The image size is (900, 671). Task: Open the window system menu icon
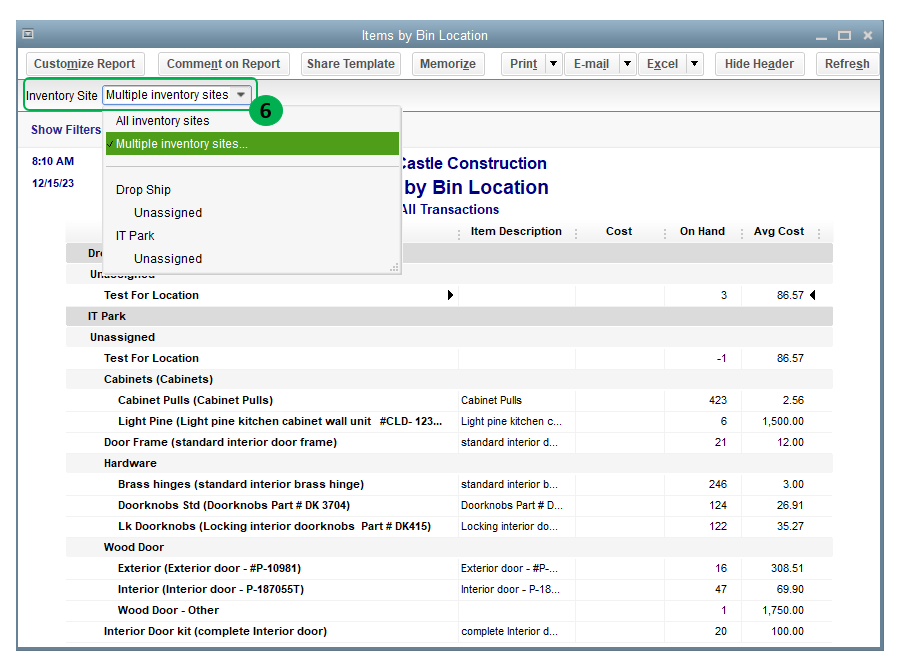(x=28, y=35)
